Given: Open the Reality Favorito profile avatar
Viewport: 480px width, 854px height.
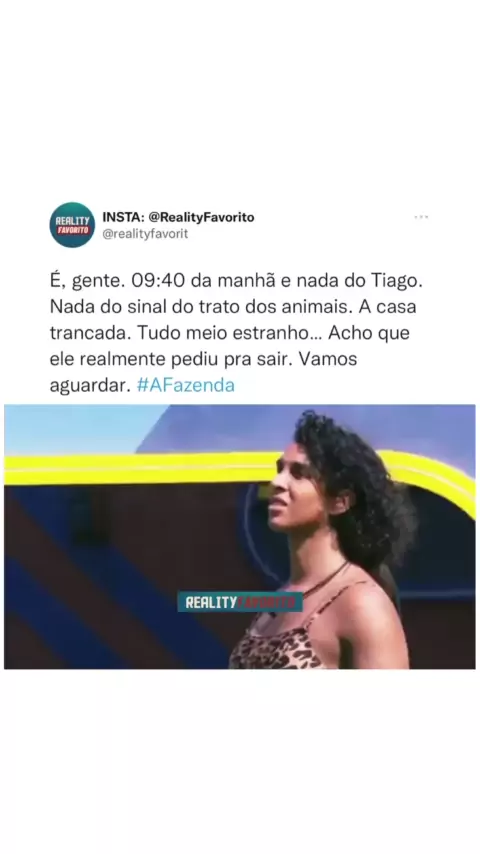Looking at the screenshot, I should pos(72,225).
